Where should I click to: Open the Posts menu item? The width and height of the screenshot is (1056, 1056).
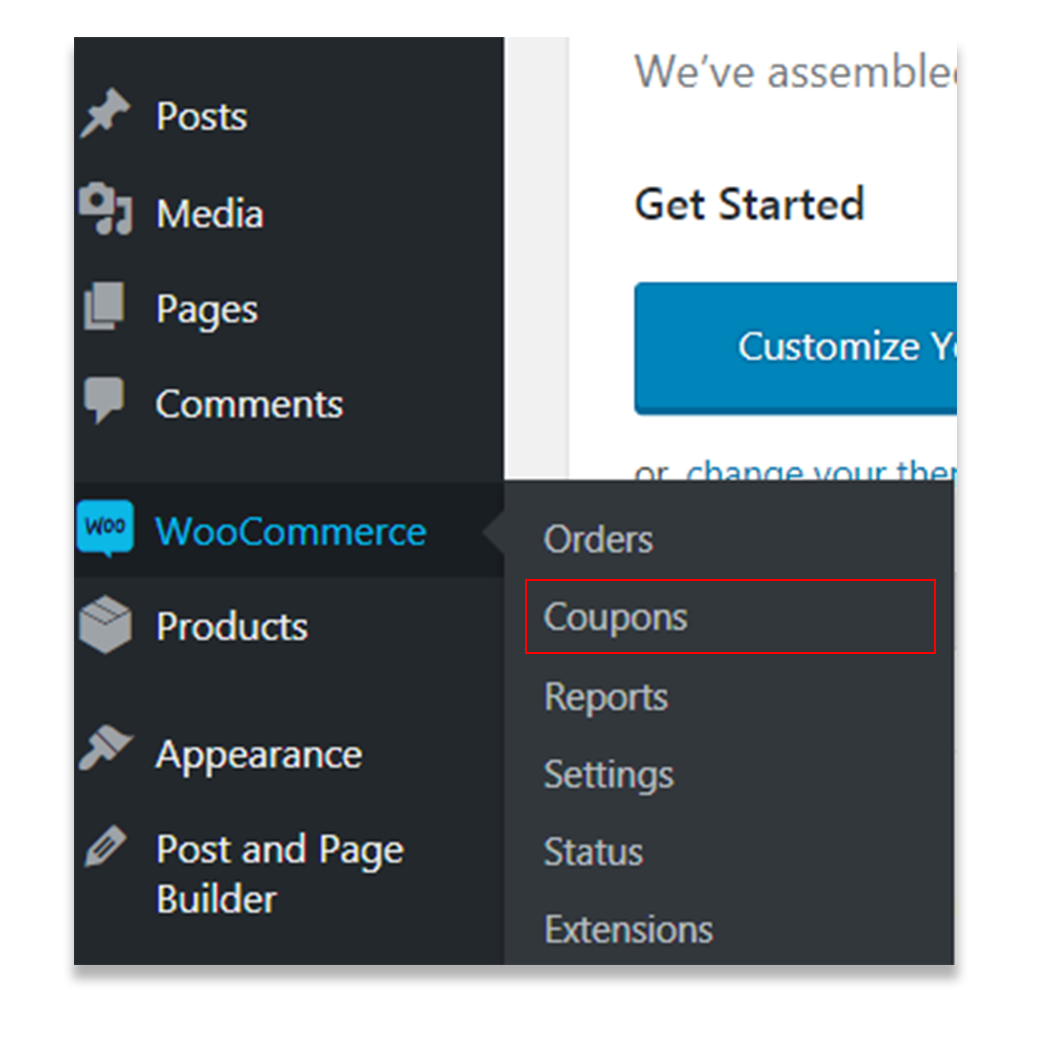pyautogui.click(x=201, y=117)
